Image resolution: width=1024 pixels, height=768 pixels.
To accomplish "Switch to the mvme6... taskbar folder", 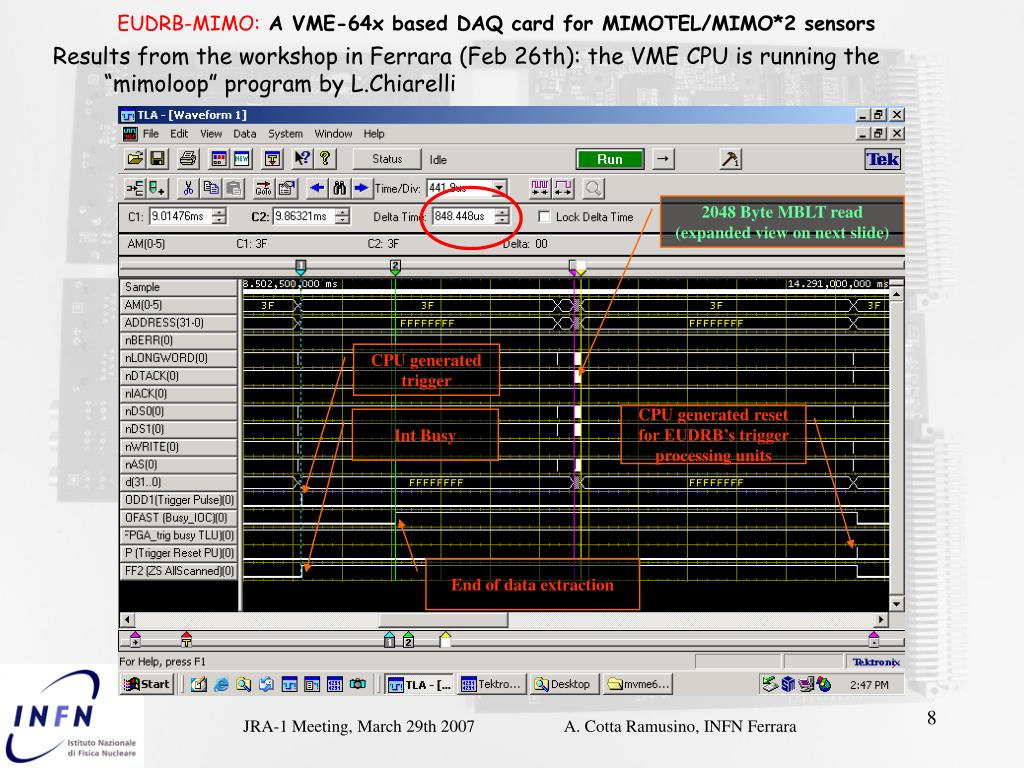I will (x=637, y=684).
